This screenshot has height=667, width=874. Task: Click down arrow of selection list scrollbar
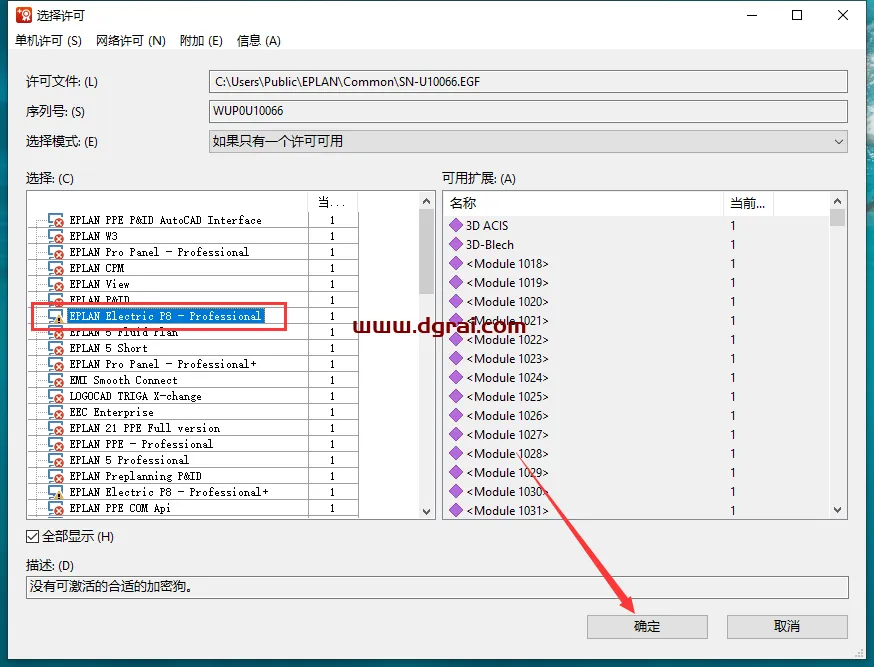[426, 512]
